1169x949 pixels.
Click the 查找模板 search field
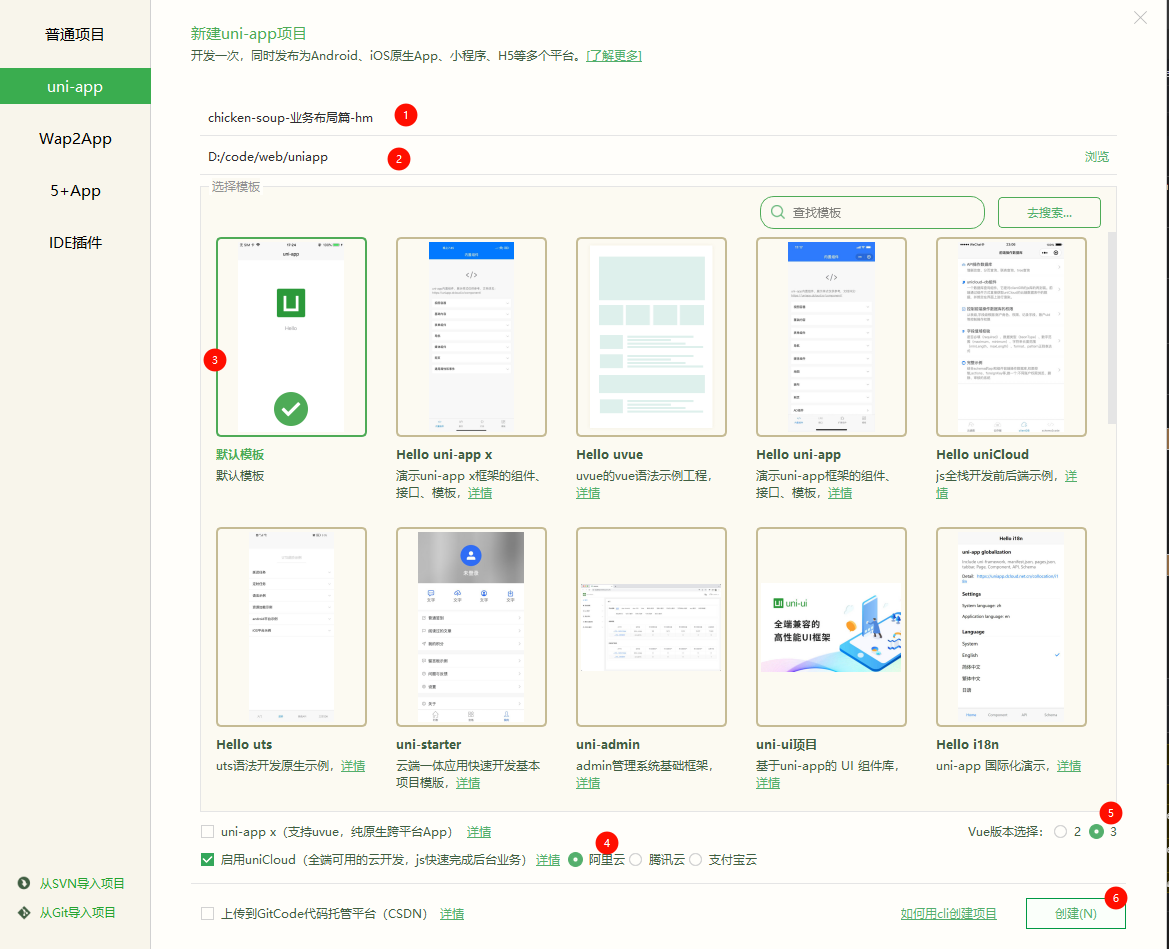click(x=872, y=212)
